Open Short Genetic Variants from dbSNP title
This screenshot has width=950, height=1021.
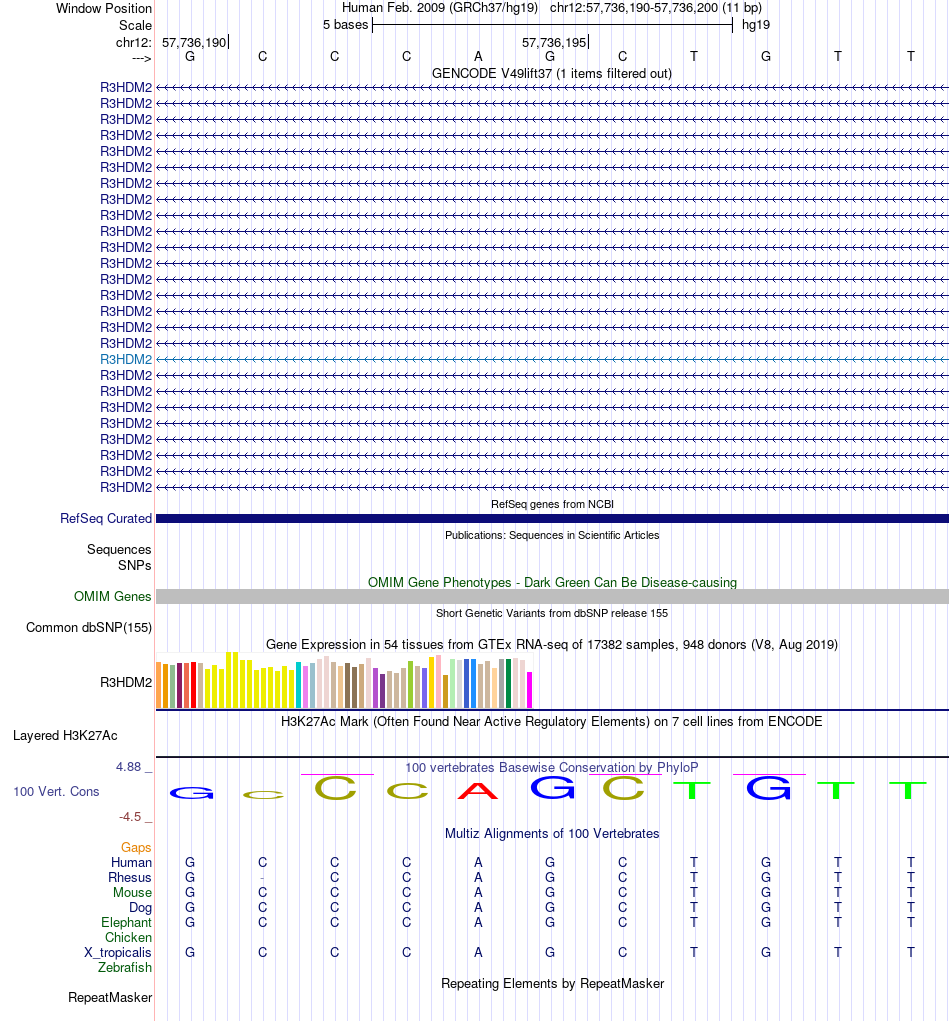552,613
